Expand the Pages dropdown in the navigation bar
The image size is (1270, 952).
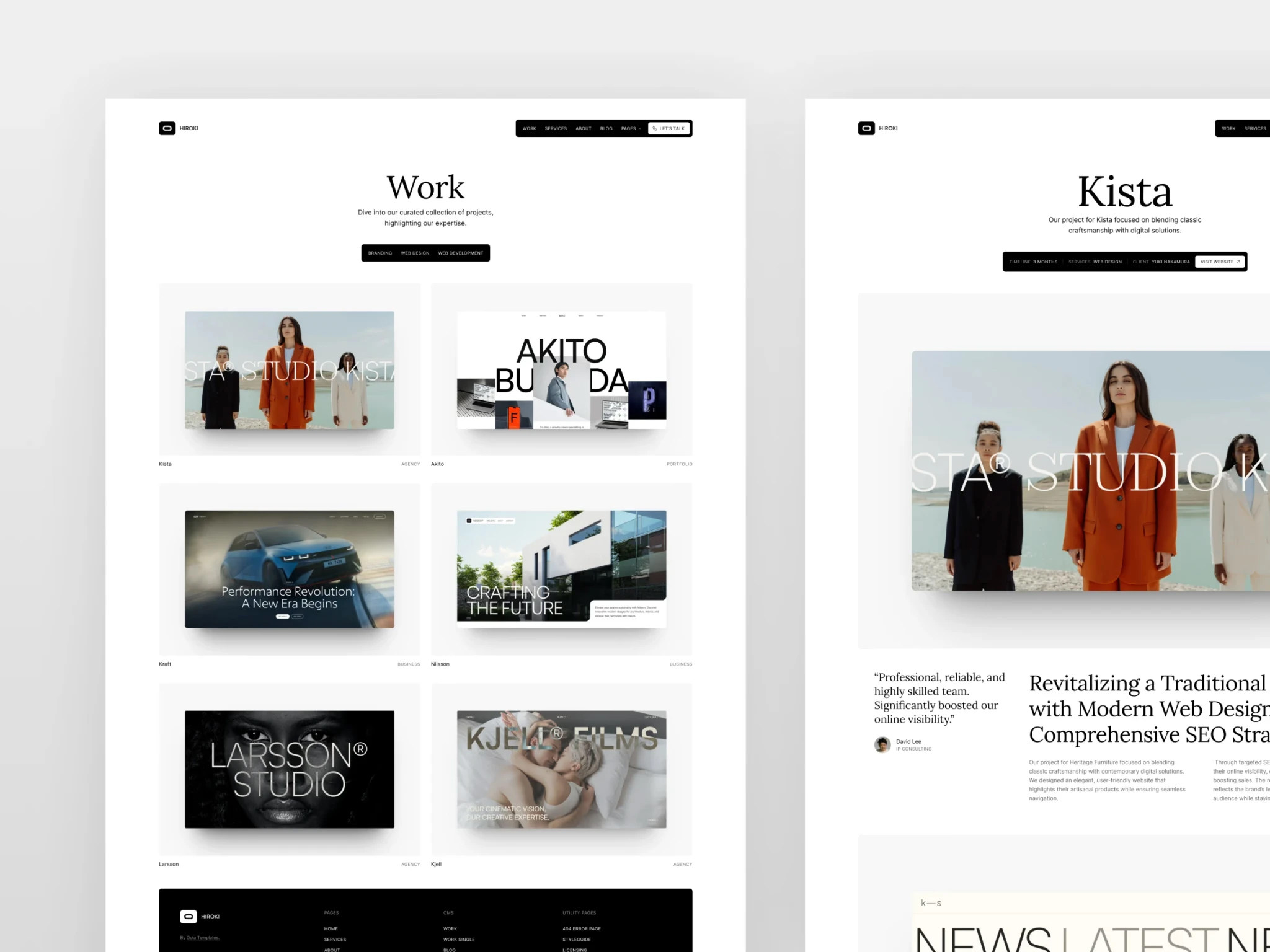click(631, 128)
